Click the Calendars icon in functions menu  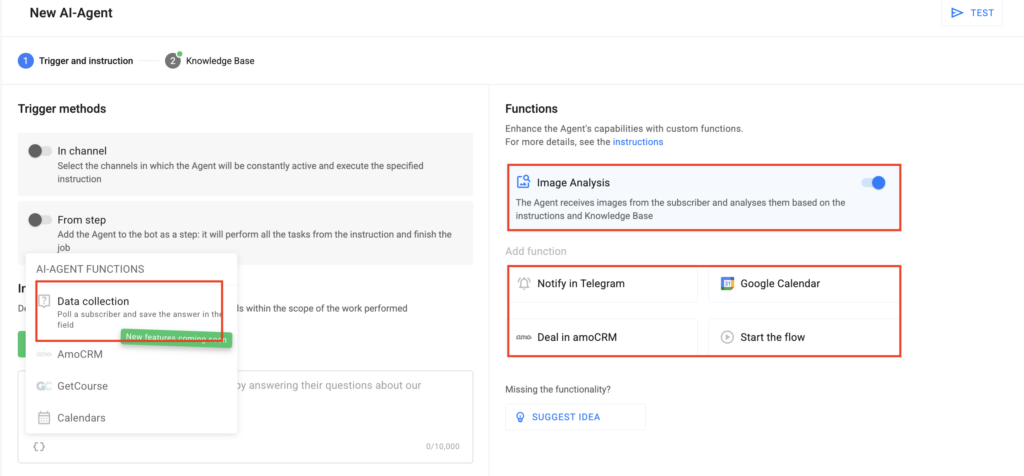[44, 418]
